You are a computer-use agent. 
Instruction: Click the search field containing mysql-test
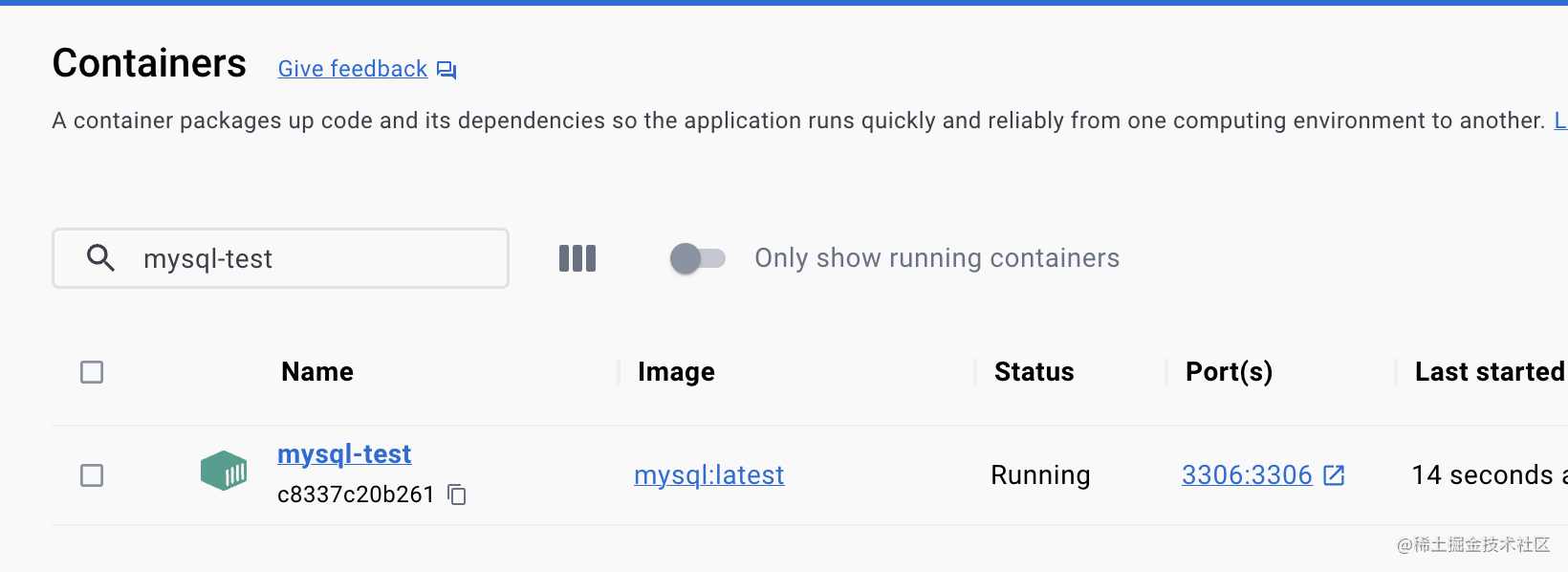(x=316, y=258)
